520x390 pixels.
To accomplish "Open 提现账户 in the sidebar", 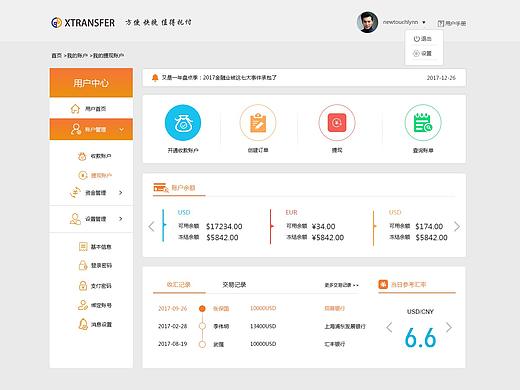I will [x=95, y=175].
